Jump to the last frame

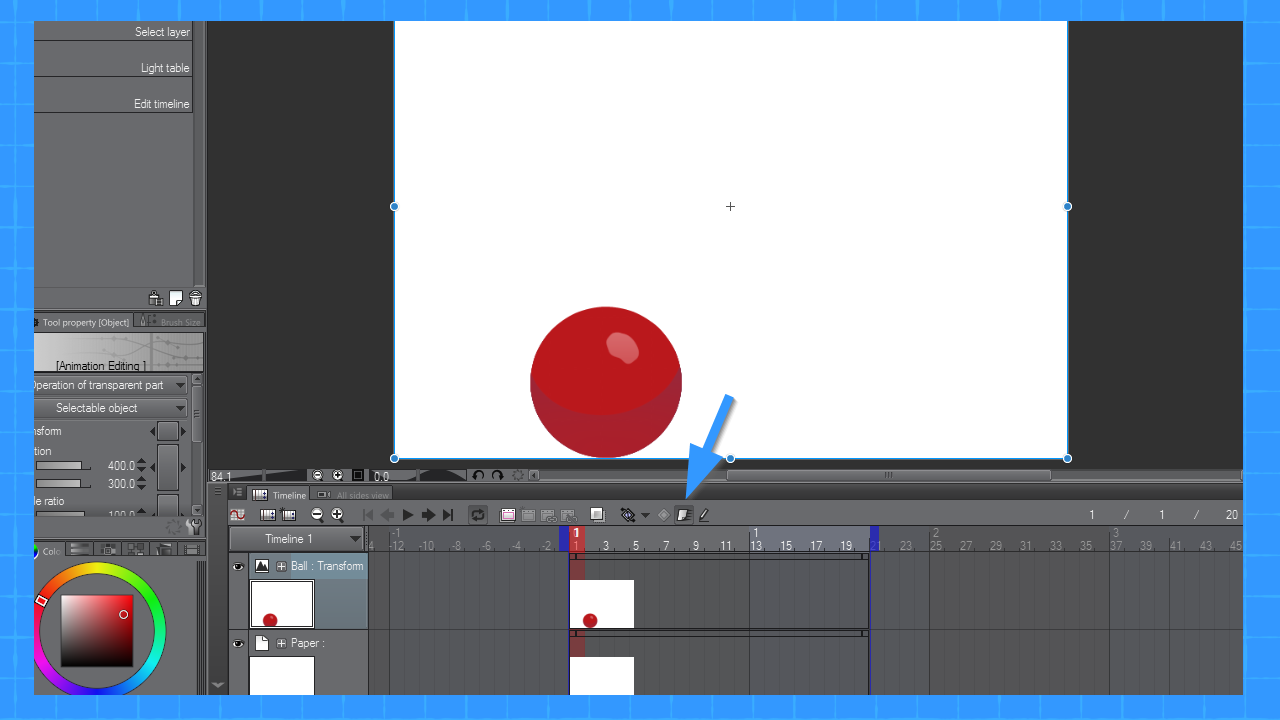448,515
